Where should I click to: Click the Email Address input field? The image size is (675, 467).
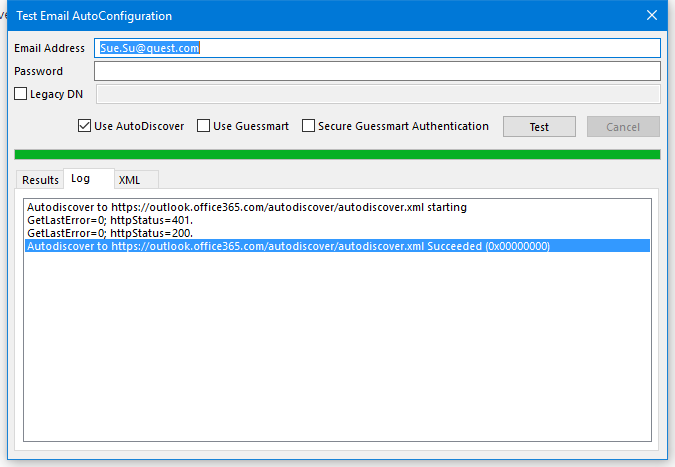[376, 48]
